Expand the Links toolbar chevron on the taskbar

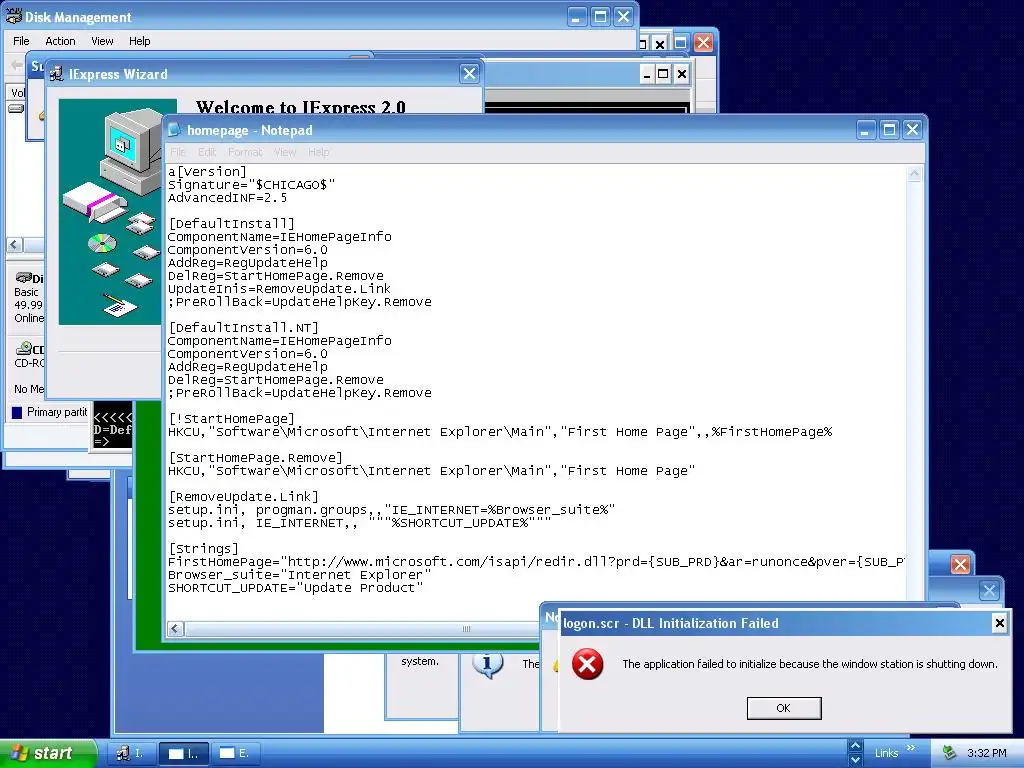pyautogui.click(x=911, y=748)
